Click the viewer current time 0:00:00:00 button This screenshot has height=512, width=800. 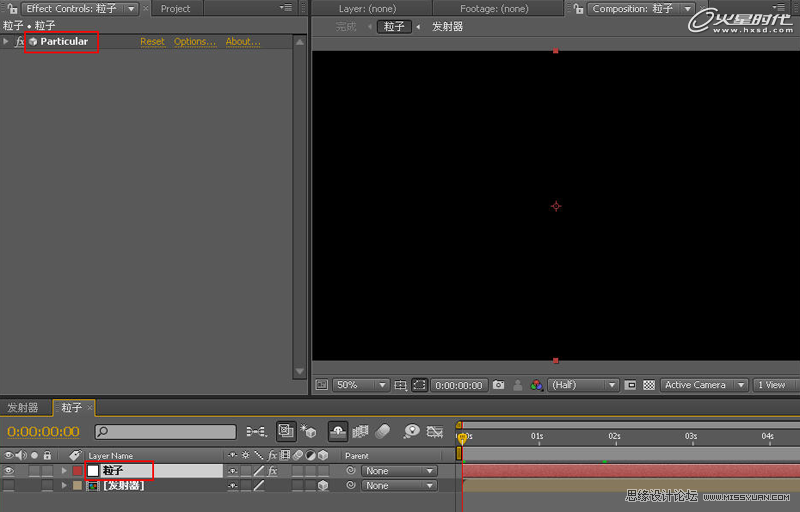pos(459,385)
